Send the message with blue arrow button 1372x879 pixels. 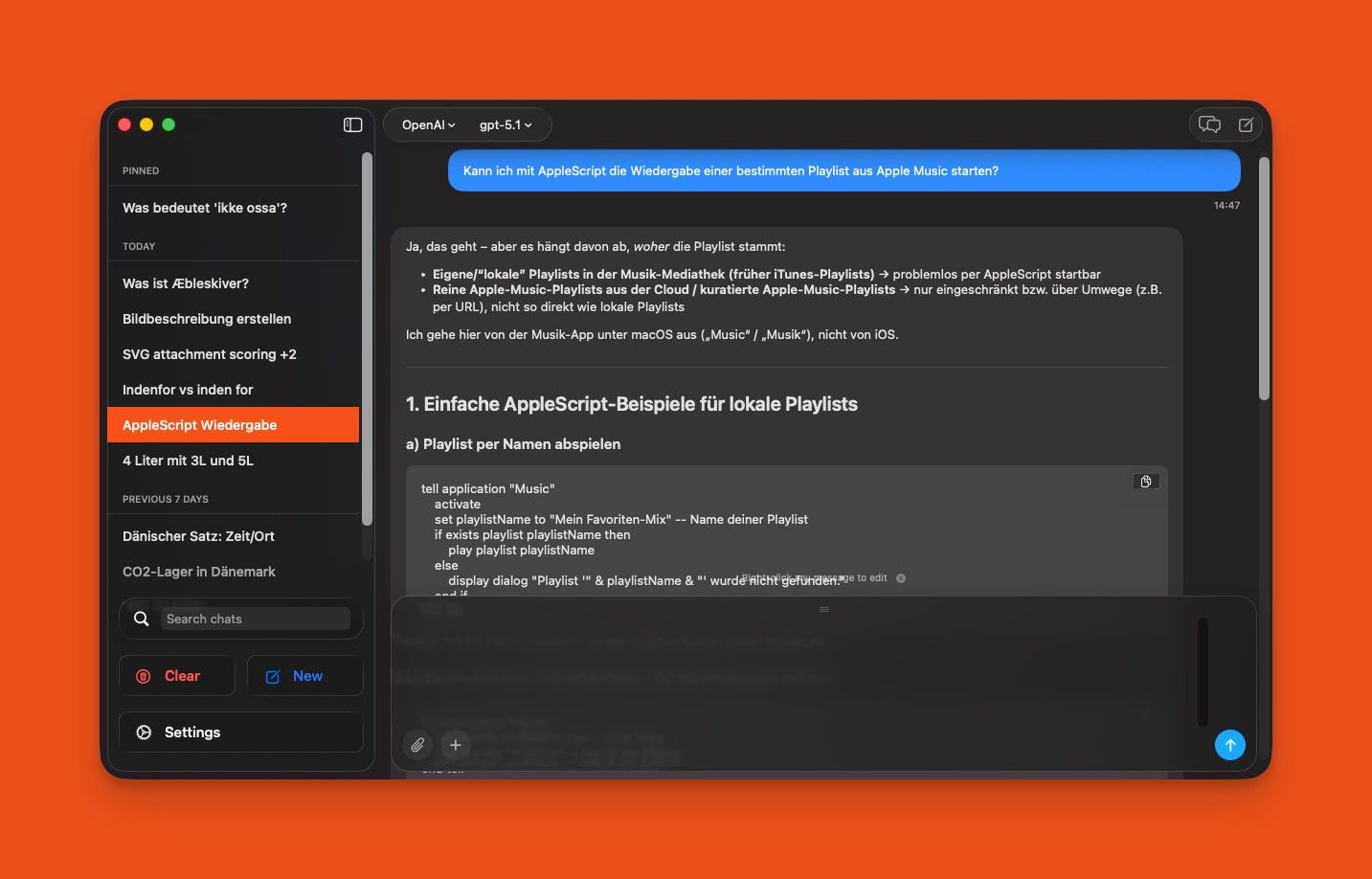point(1229,745)
